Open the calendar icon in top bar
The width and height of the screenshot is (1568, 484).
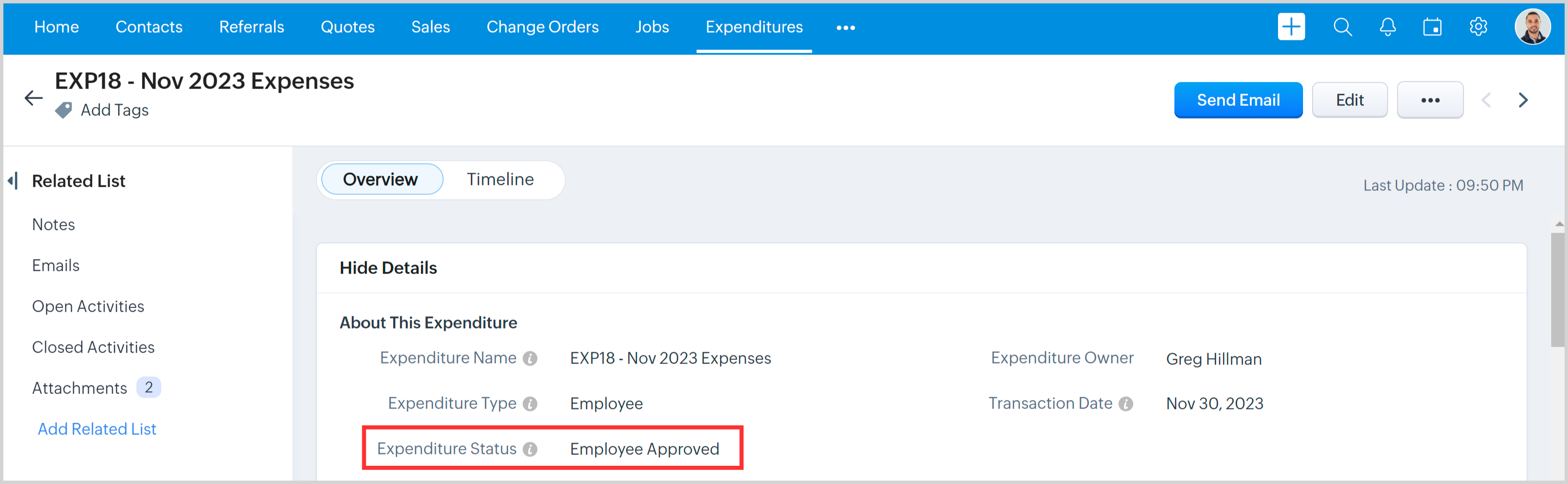click(x=1432, y=27)
